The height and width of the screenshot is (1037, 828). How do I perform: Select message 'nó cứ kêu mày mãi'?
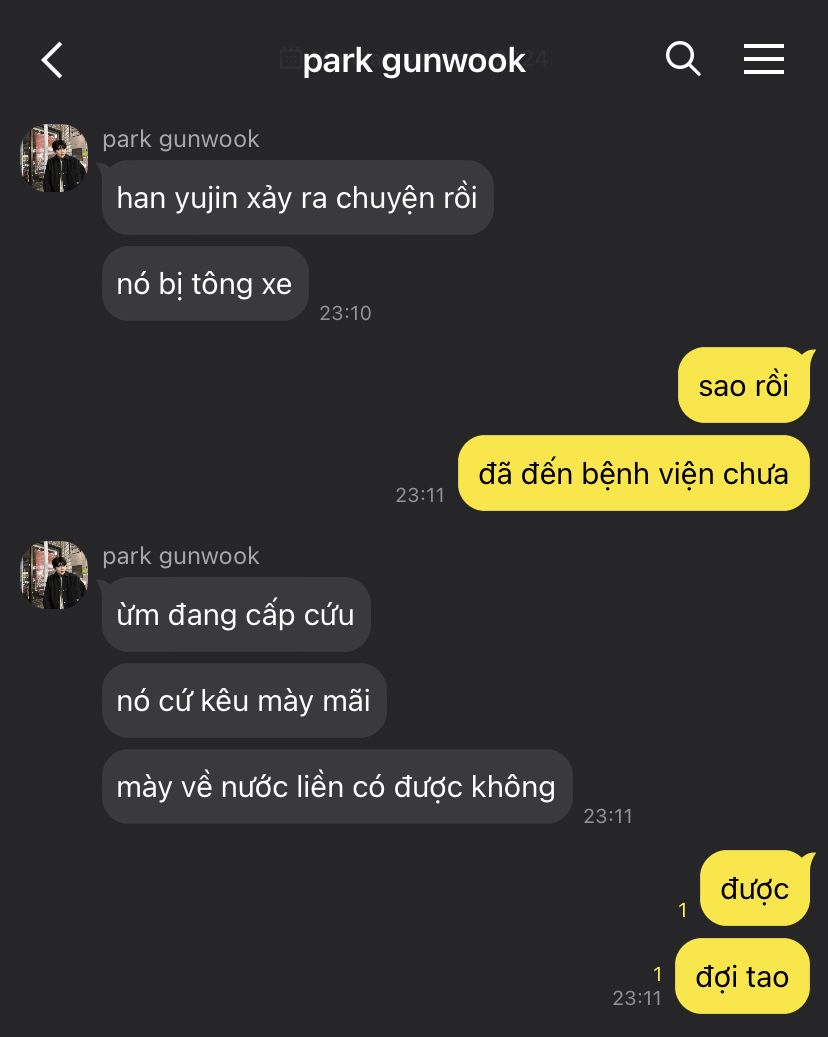(x=244, y=700)
